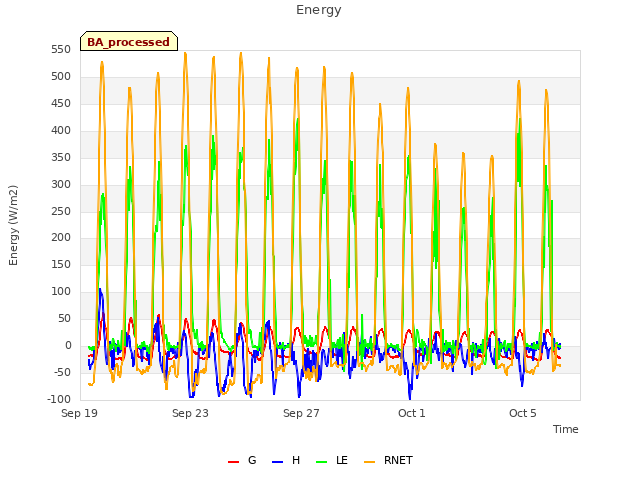Click the 100 y-axis tick label
This screenshot has width=640, height=480.
click(61, 292)
